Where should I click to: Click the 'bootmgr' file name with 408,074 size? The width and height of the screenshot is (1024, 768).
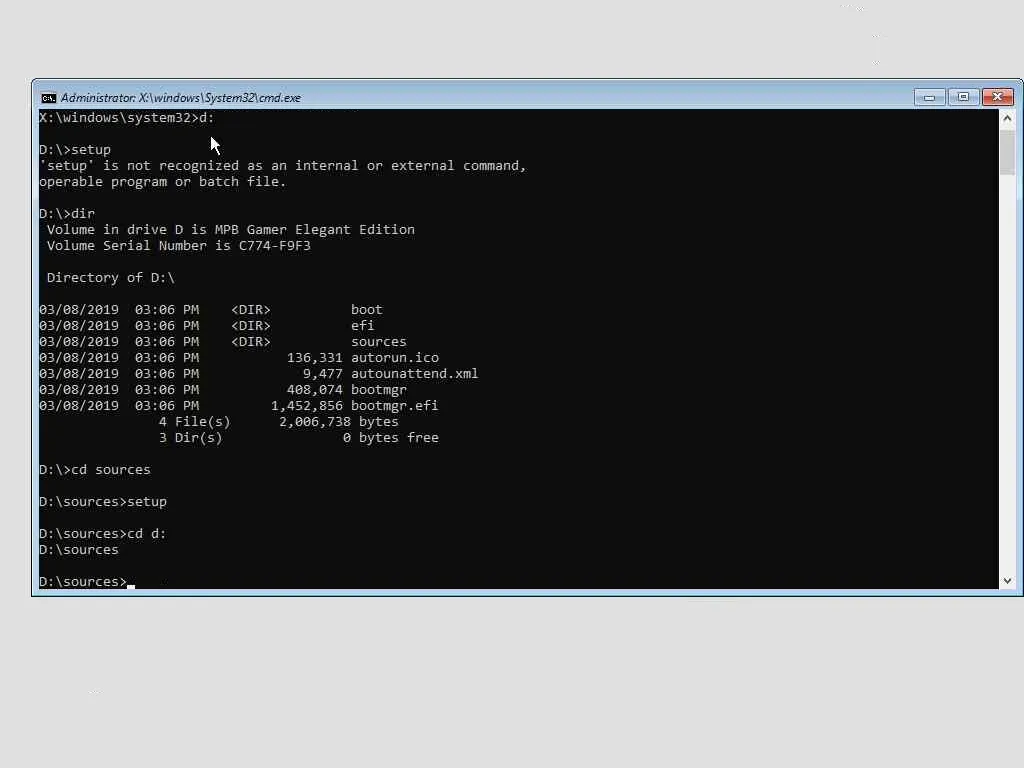(379, 389)
